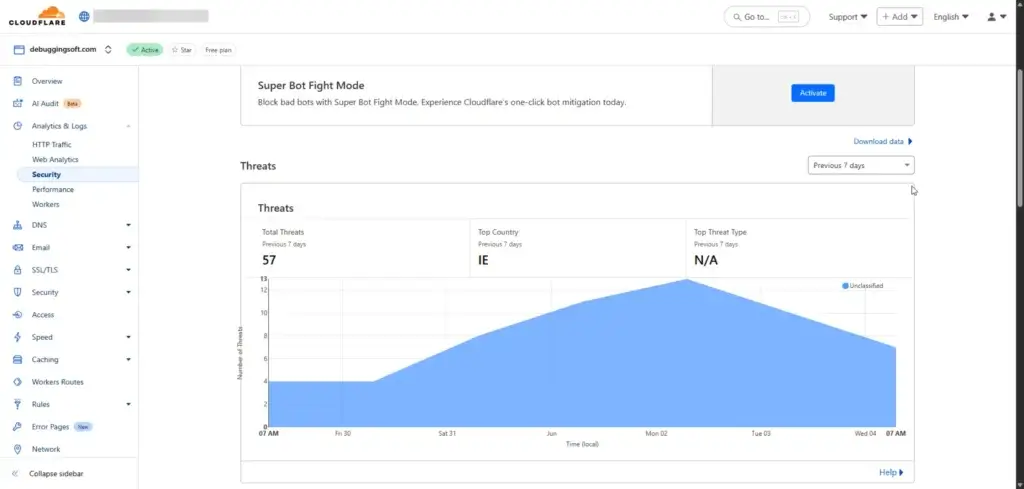
Task: Click the Mon 02 label on chart axis
Action: [655, 433]
